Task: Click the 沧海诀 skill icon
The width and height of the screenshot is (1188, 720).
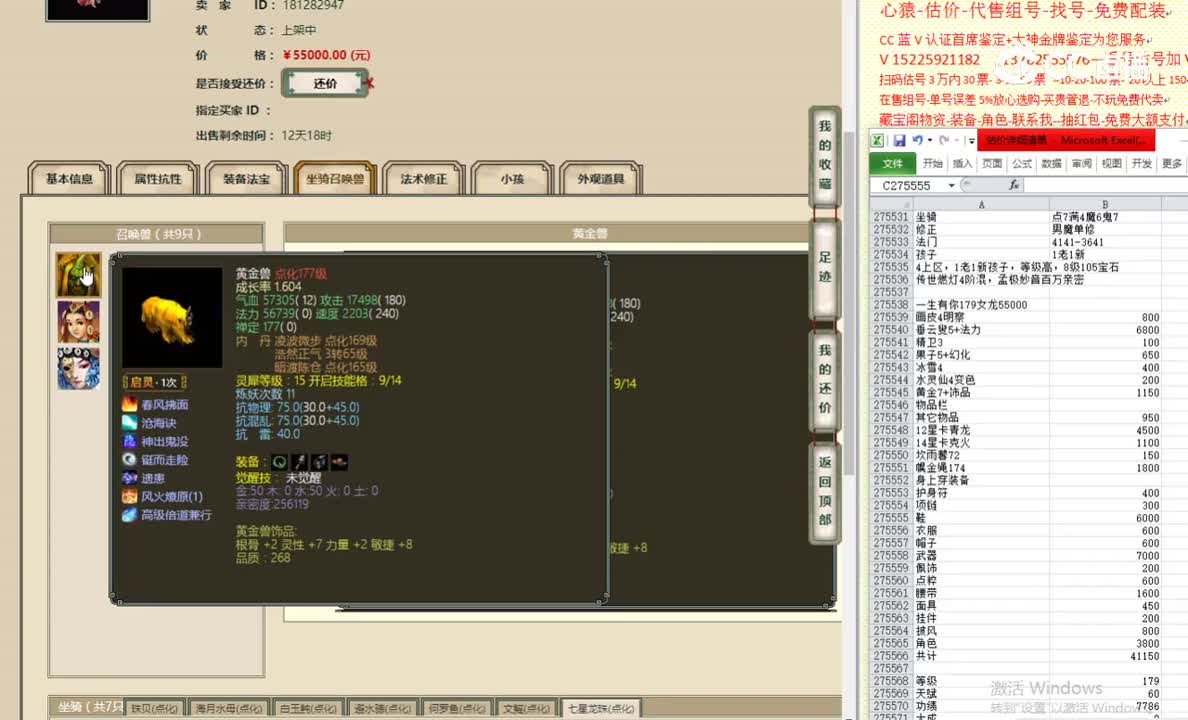Action: (x=130, y=423)
